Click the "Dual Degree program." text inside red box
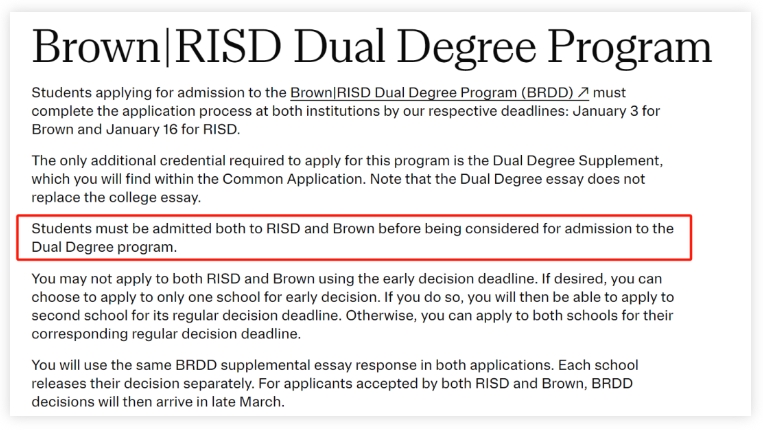The image size is (763, 430). tap(104, 247)
